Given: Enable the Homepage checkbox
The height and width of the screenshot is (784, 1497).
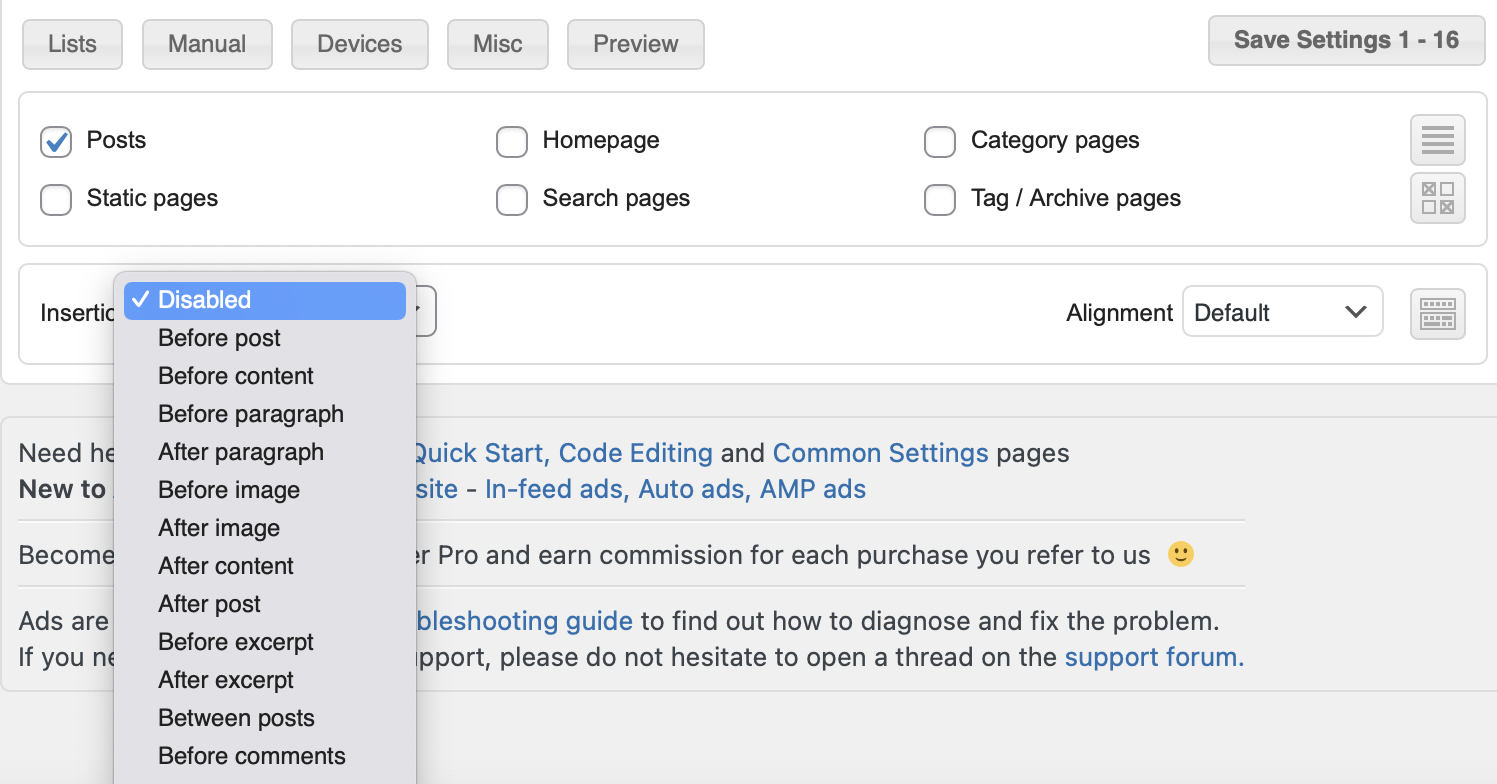Looking at the screenshot, I should (512, 142).
